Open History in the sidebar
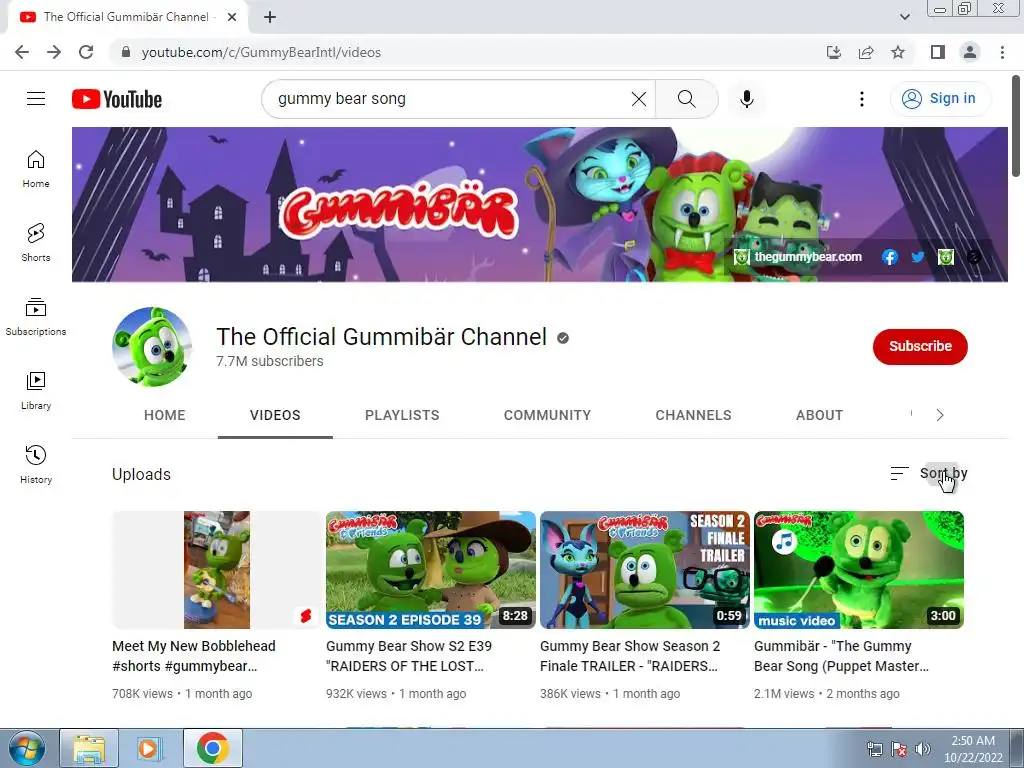 click(36, 464)
